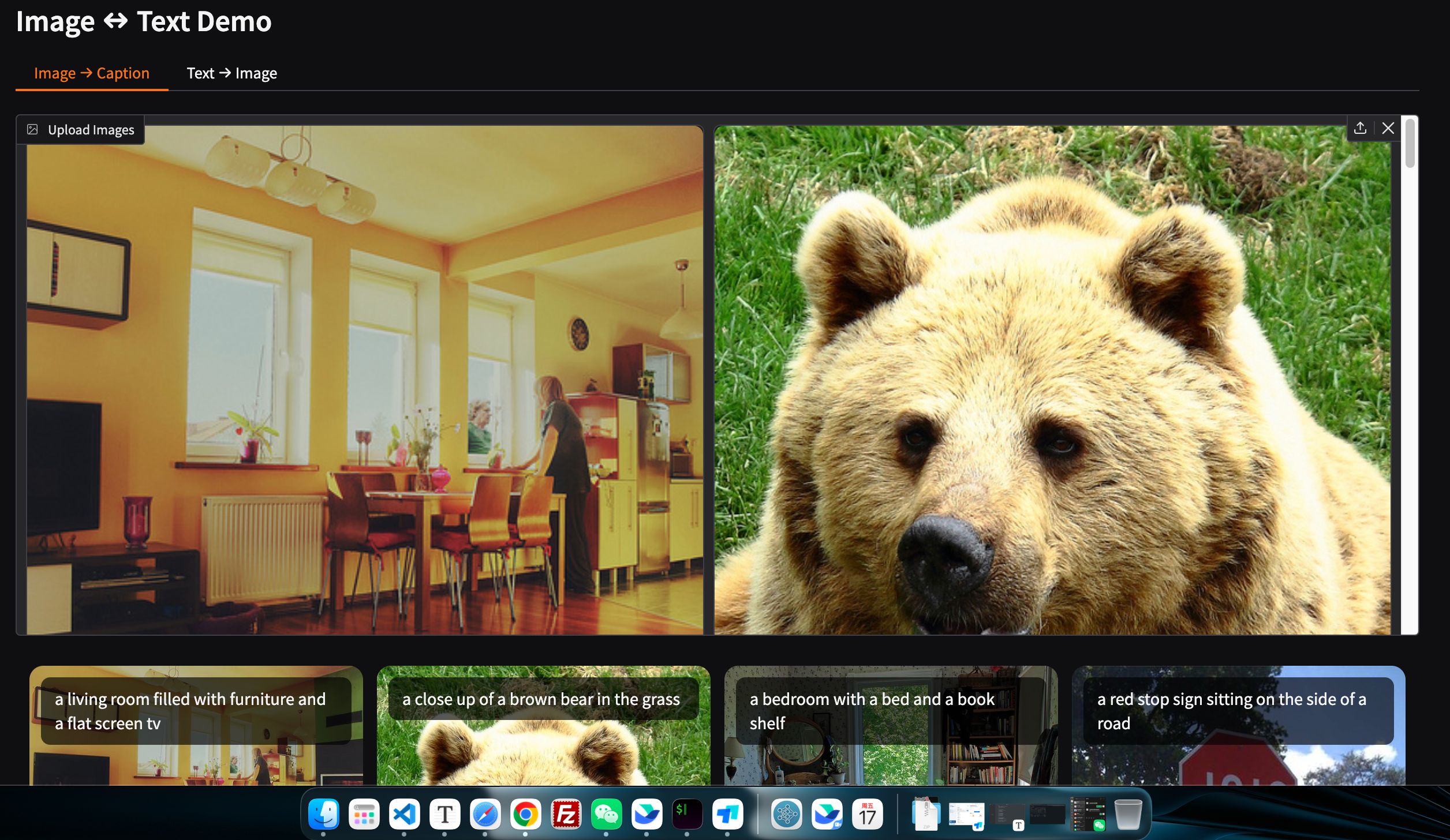Launch Visual Studio Code from the Dock
Viewport: 1450px width, 840px height.
coord(404,814)
